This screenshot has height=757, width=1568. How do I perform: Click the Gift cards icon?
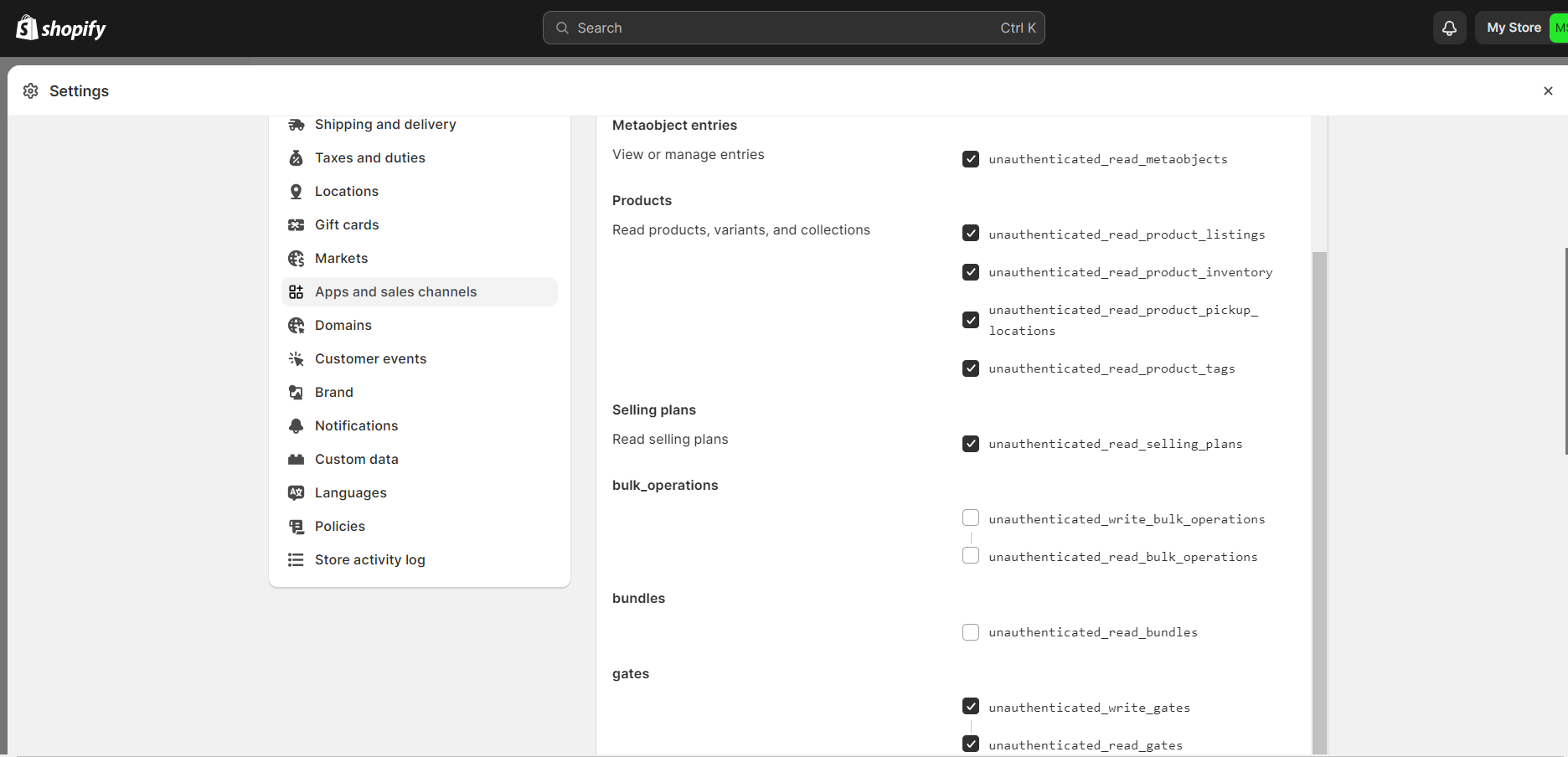(x=296, y=225)
